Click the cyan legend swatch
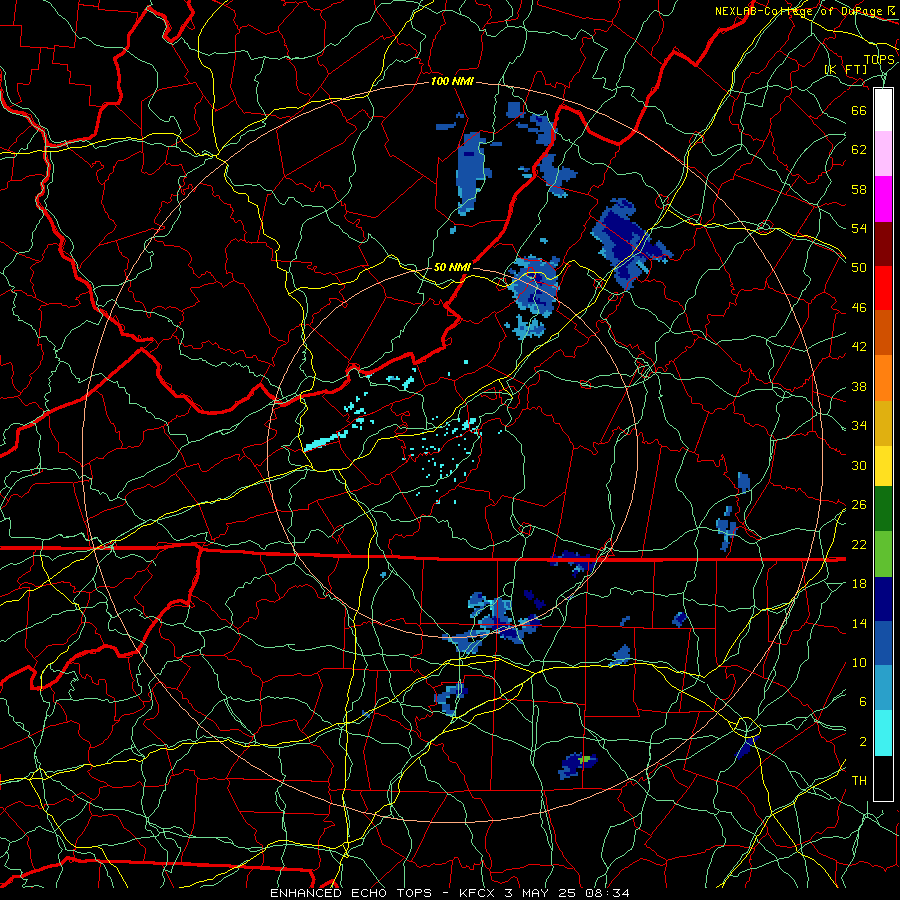This screenshot has width=900, height=900. [x=883, y=733]
